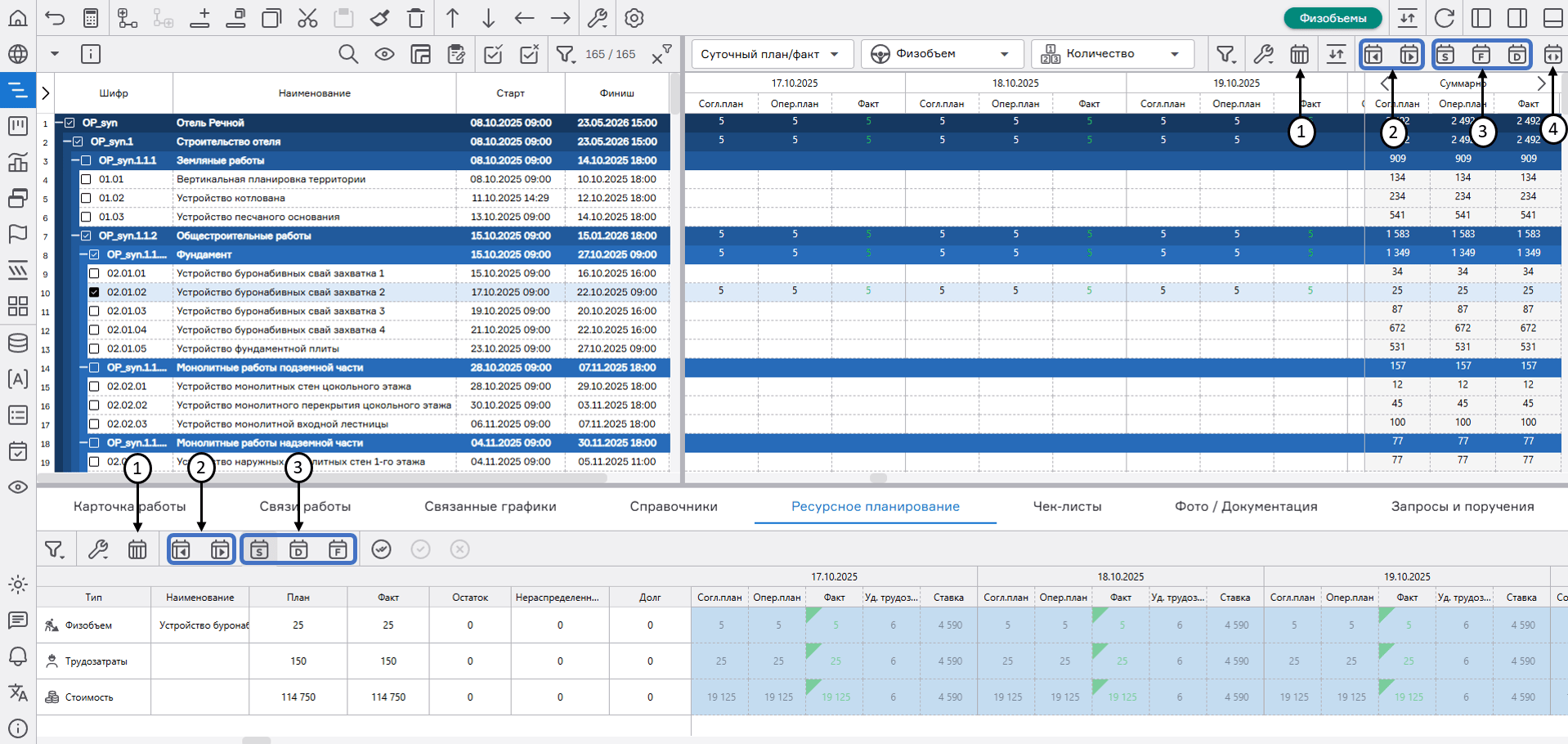Uncheck the checkbox for task 02.01.02

tap(94, 292)
